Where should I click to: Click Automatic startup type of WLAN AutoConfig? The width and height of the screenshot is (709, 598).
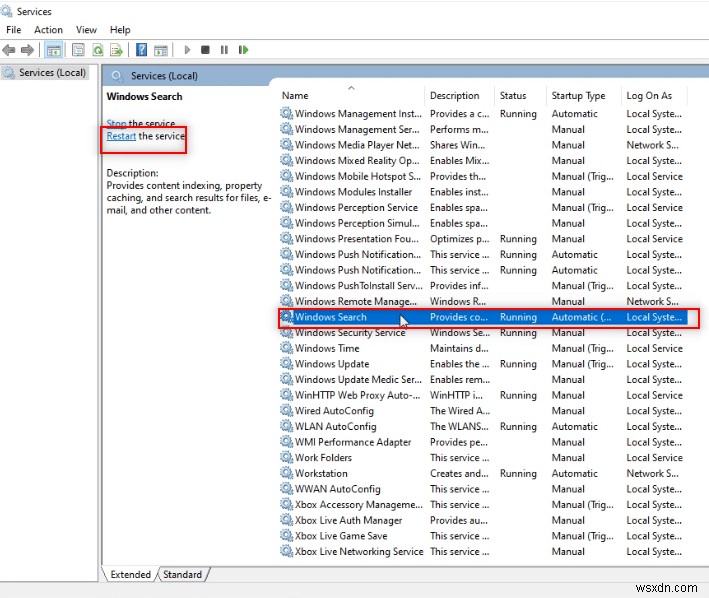click(x=574, y=426)
